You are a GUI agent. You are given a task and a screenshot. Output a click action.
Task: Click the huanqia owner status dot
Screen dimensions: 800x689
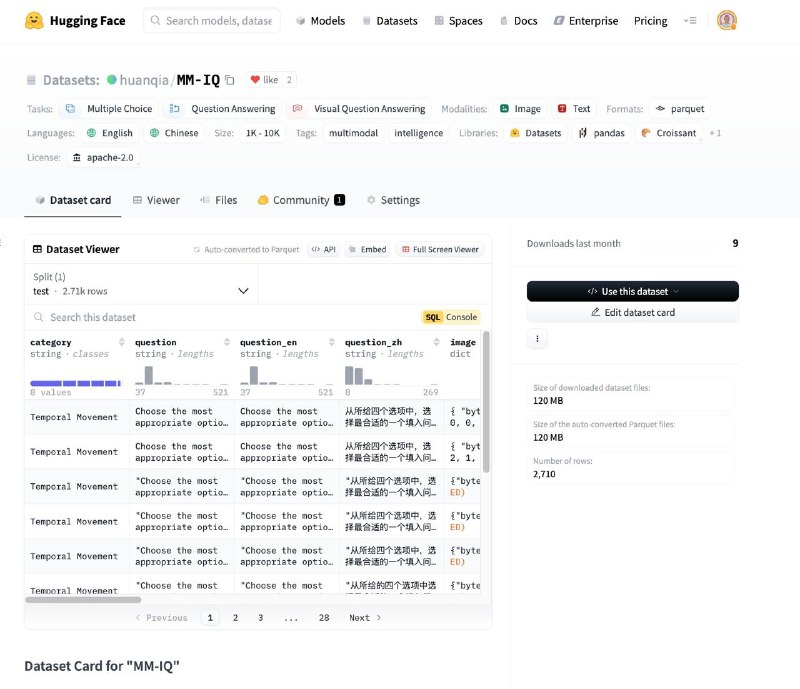111,80
